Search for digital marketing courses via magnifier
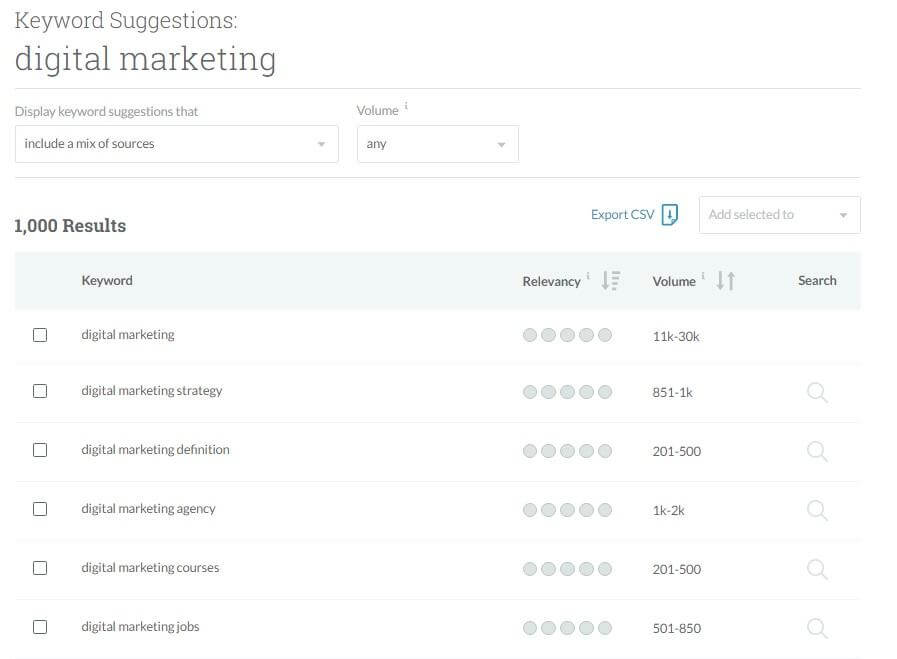The width and height of the screenshot is (897, 659). (x=817, y=569)
